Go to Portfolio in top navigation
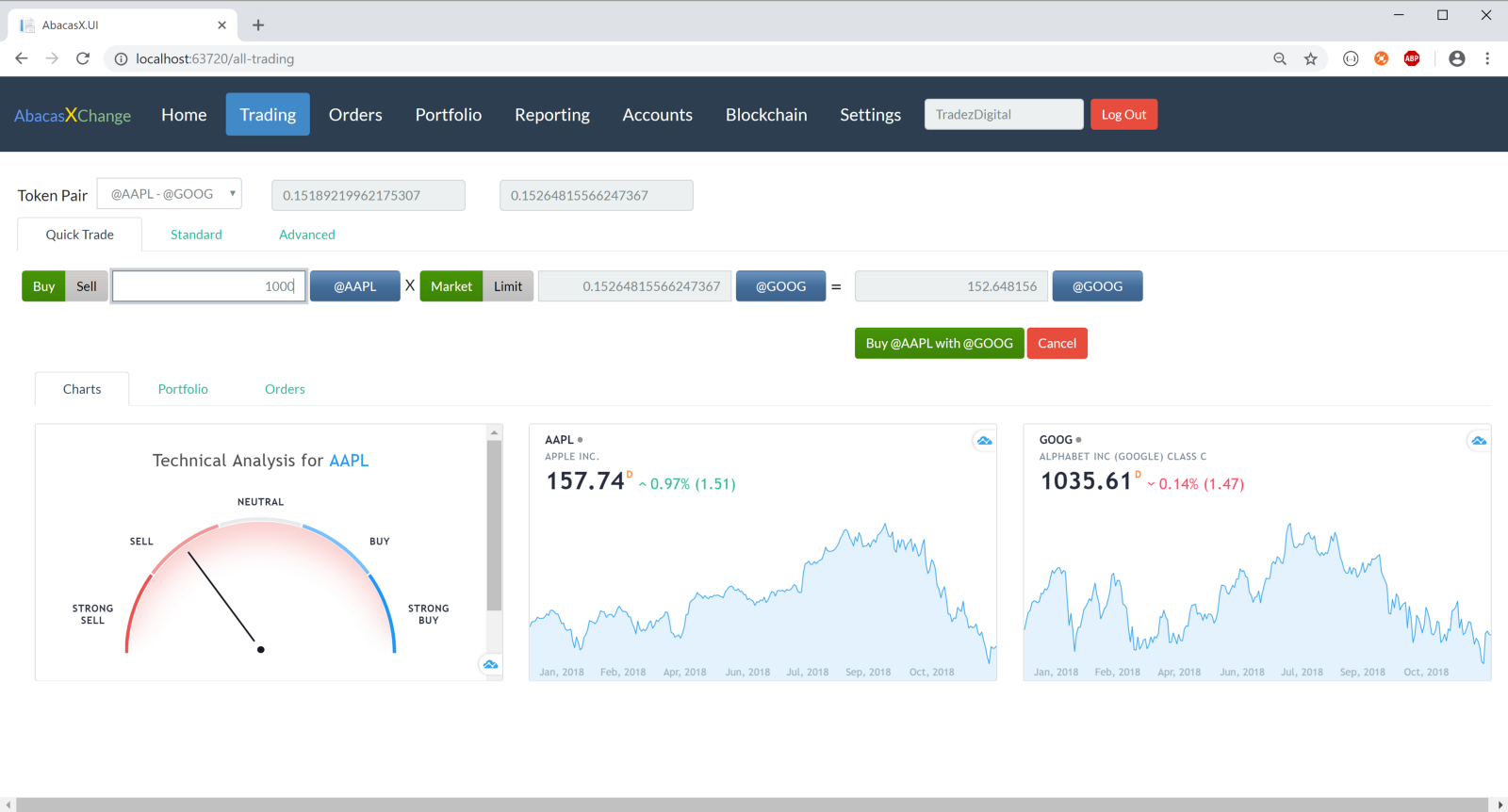This screenshot has width=1508, height=812. pyautogui.click(x=449, y=115)
